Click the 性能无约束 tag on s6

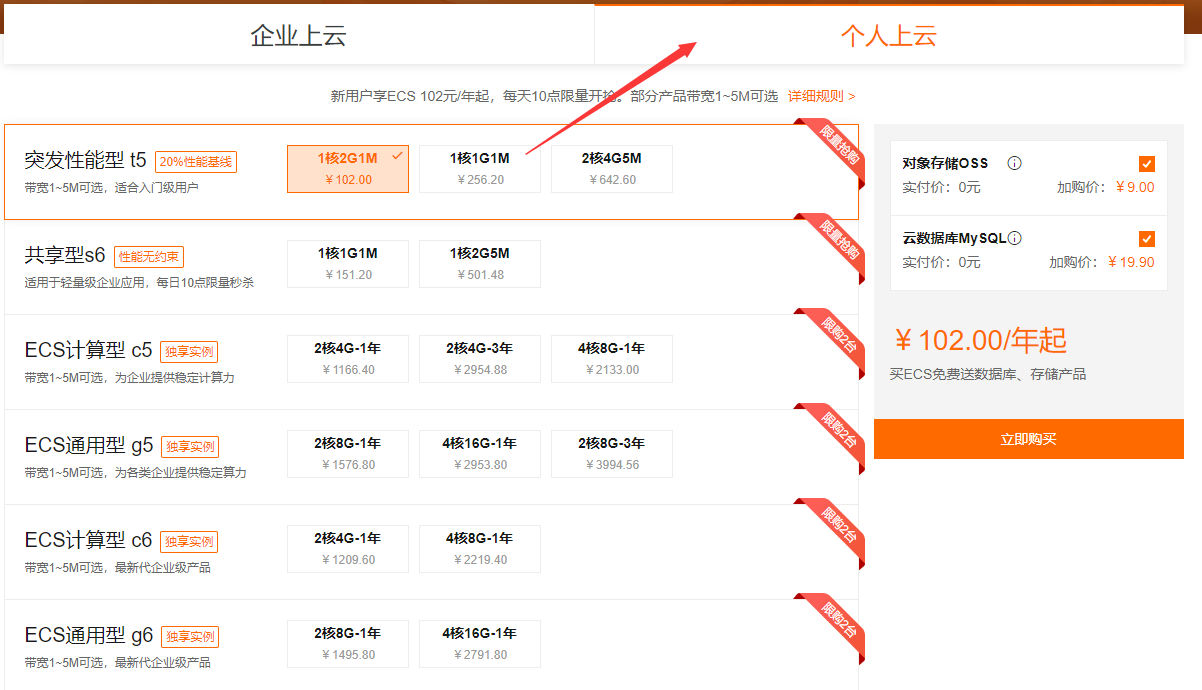pyautogui.click(x=149, y=257)
